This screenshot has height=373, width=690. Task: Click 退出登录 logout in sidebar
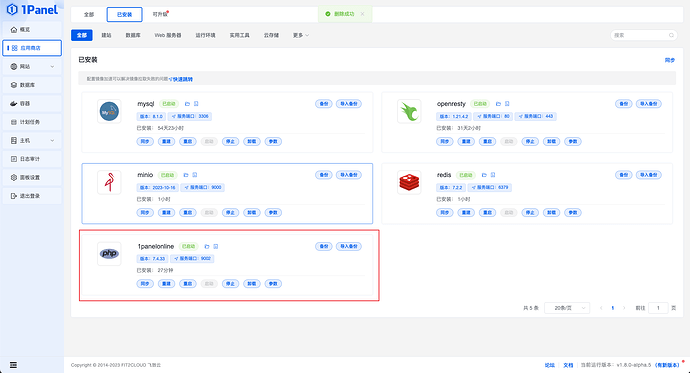[32, 196]
